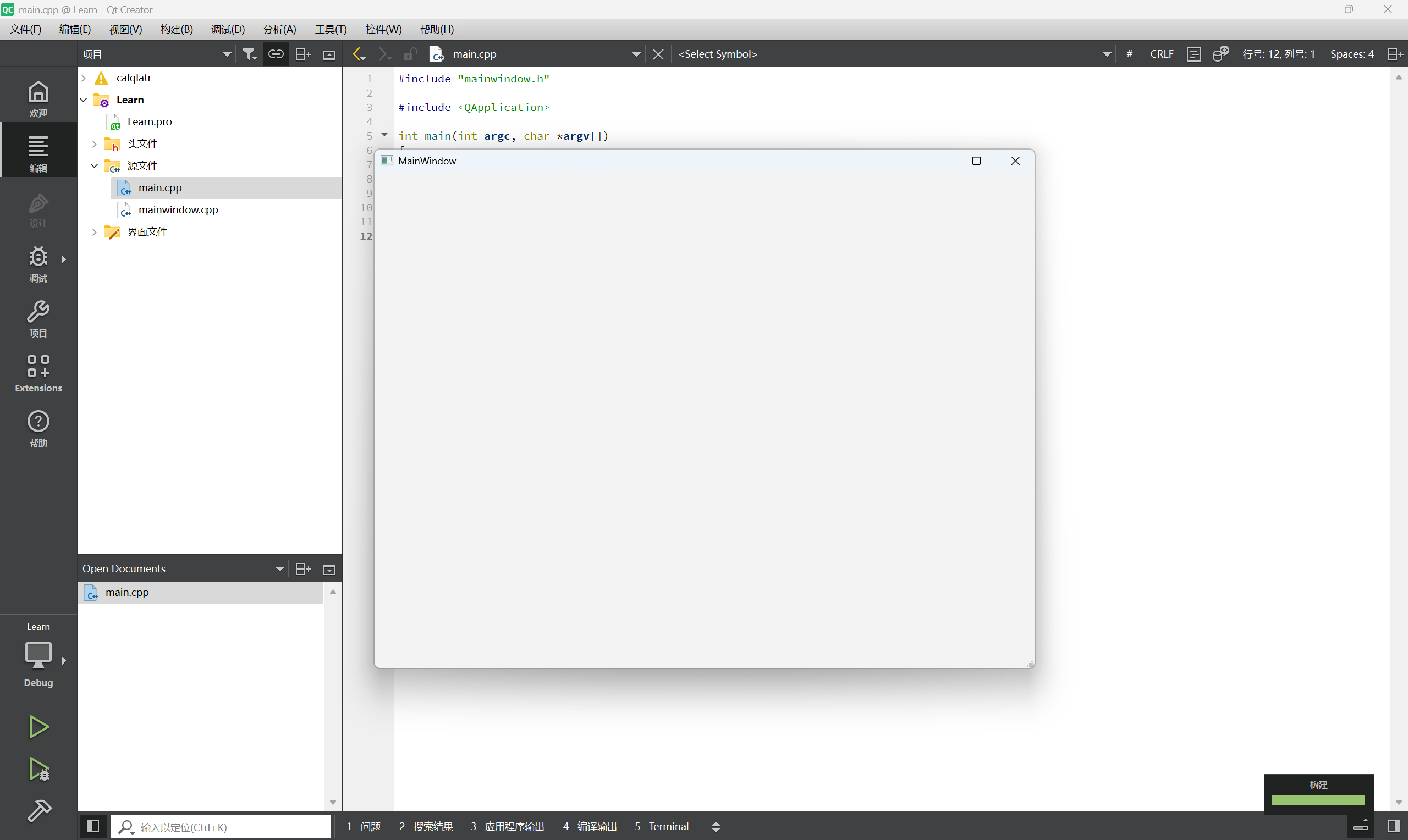
Task: Open the 3 应用程序输出 pane
Action: point(507,826)
